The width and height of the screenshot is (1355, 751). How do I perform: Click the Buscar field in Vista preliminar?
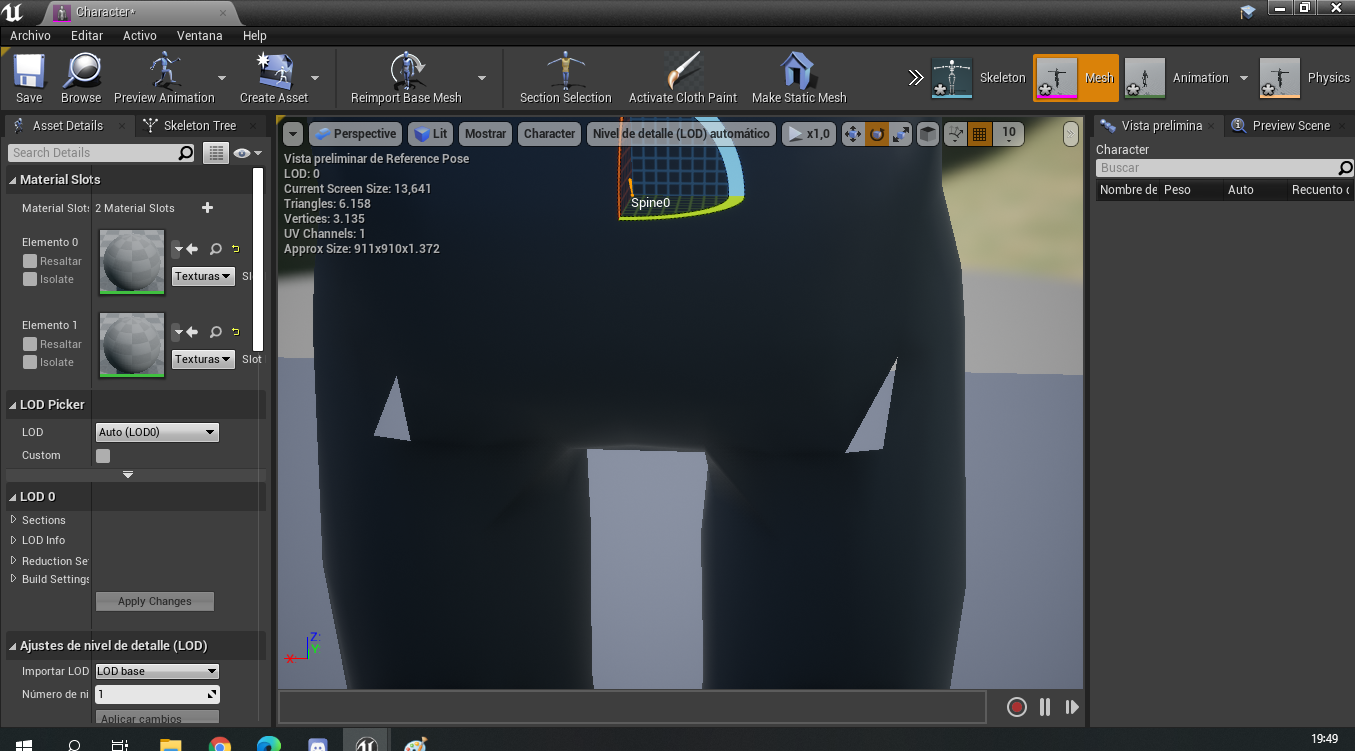tap(1222, 168)
